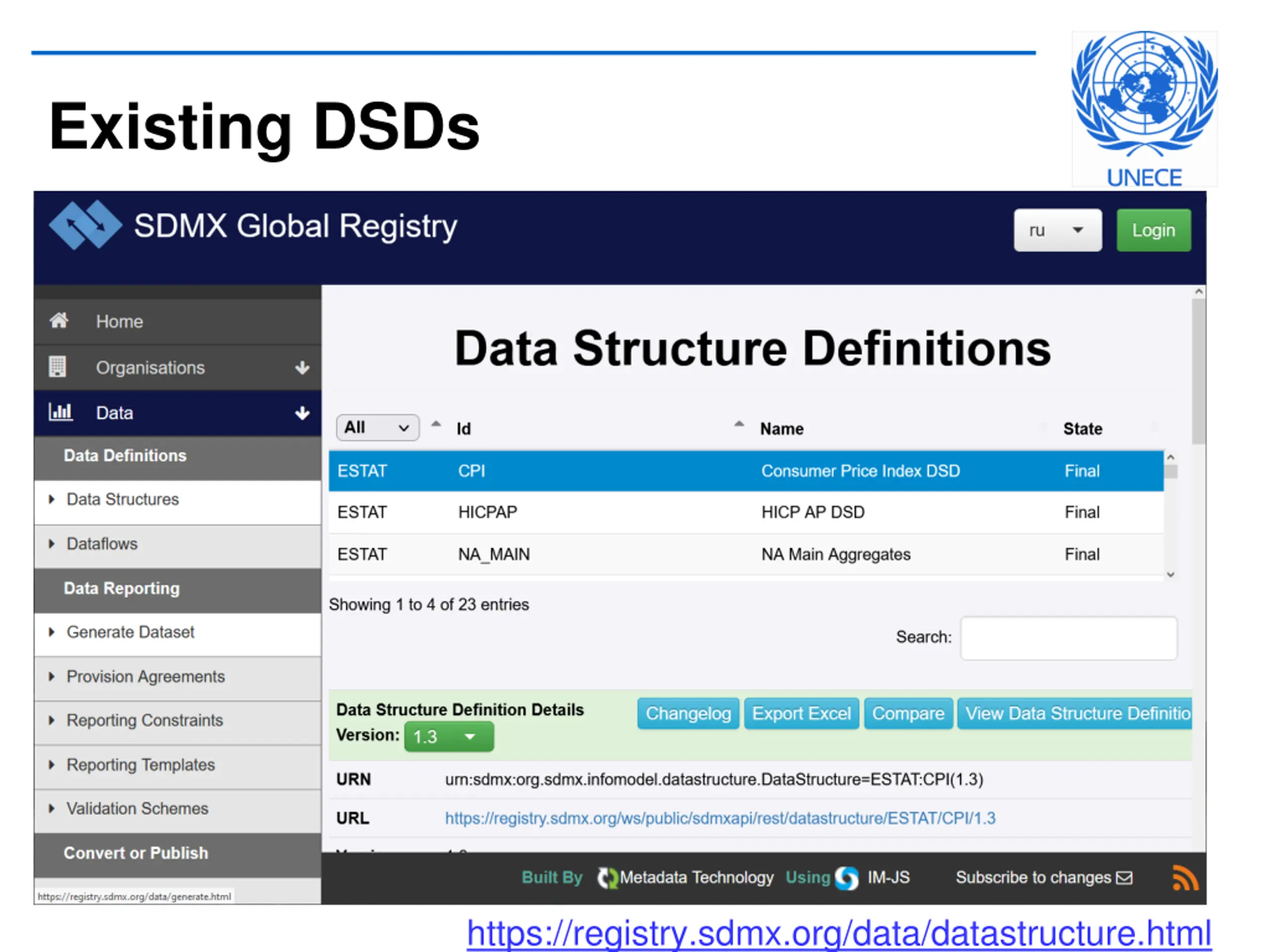Click the page scrollbar up arrow
Viewport: 1270px width, 952px height.
click(x=1199, y=292)
